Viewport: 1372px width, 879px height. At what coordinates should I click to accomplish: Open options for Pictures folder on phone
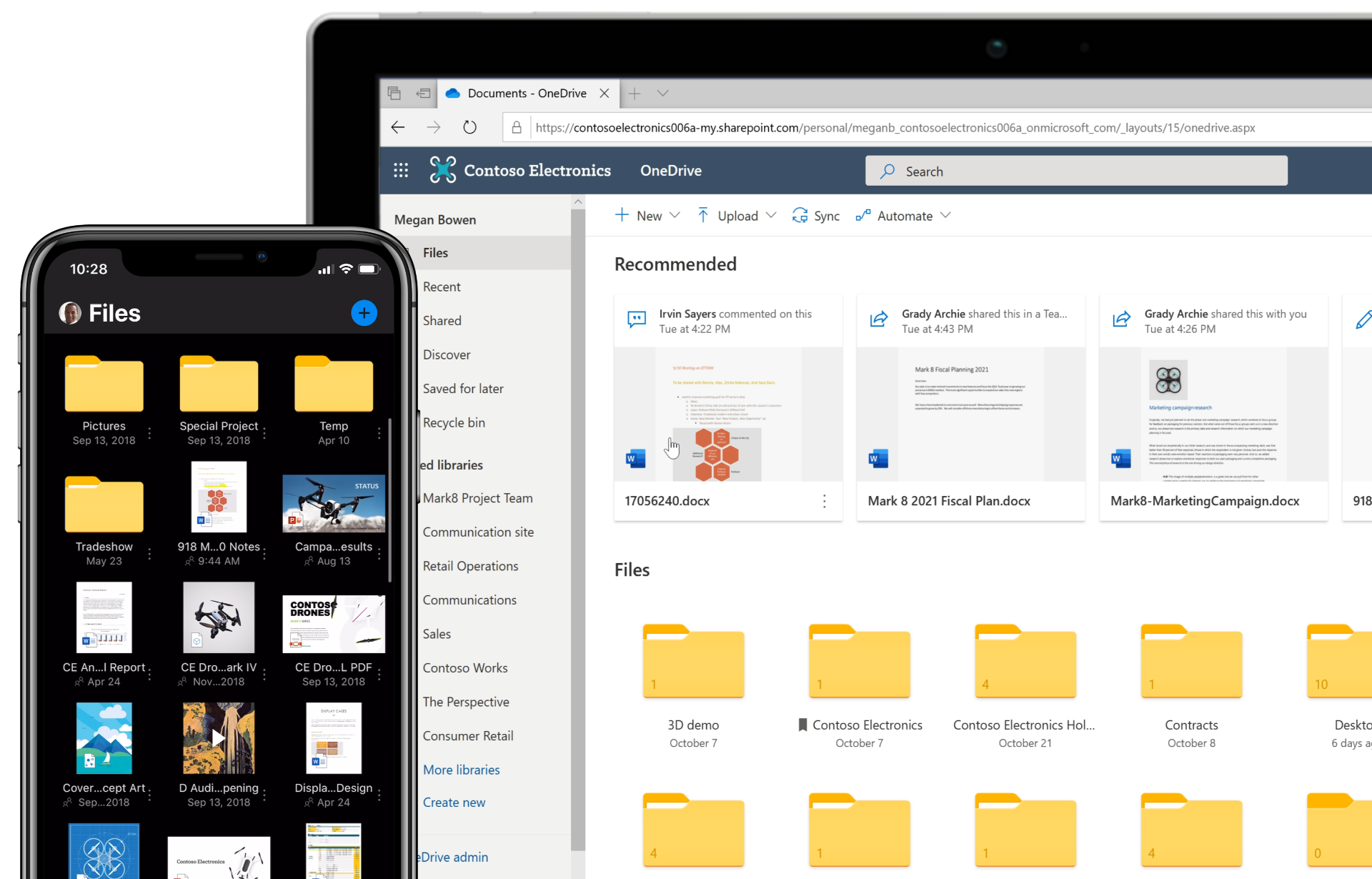pos(149,433)
